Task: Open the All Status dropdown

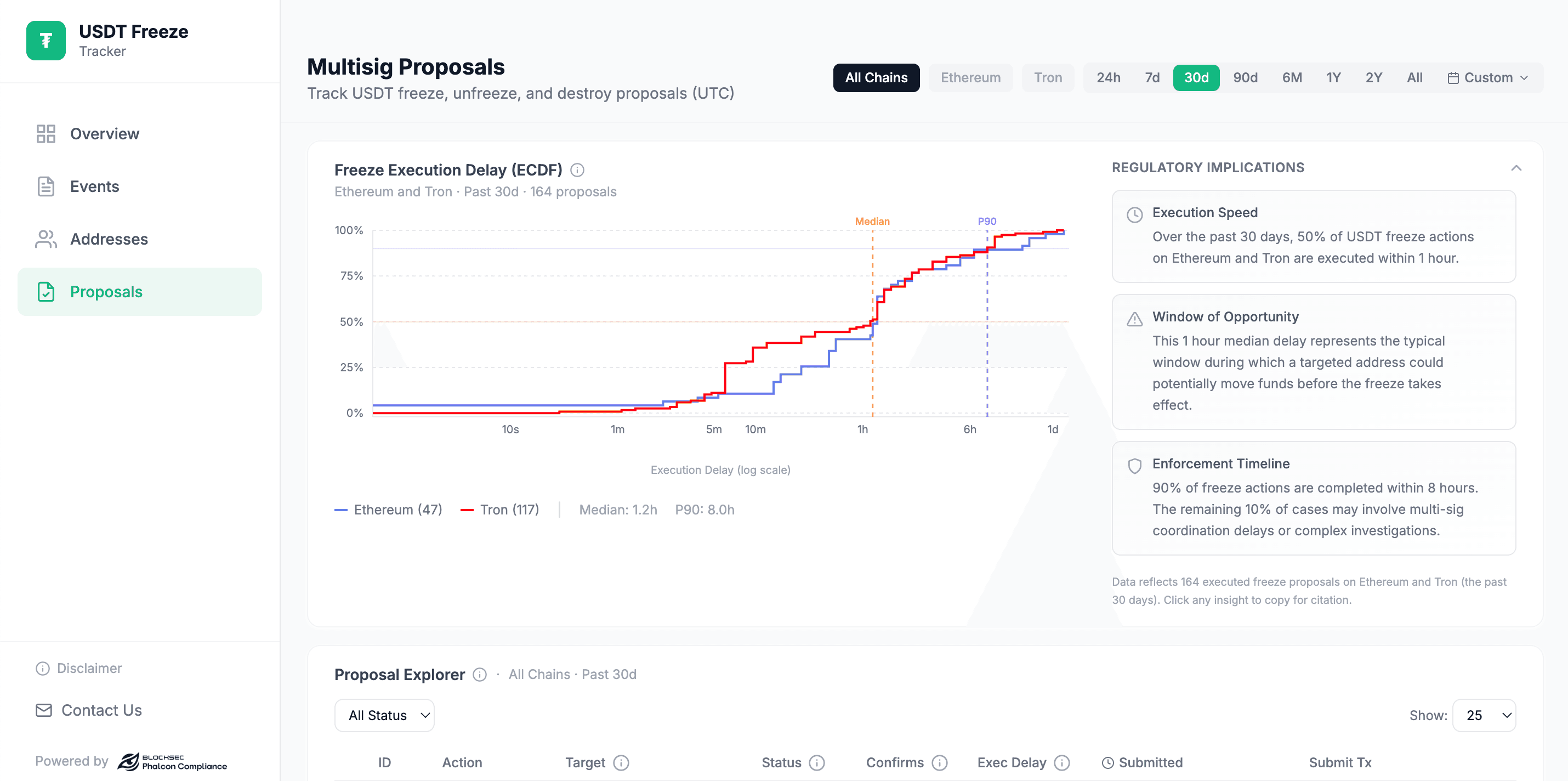Action: point(384,715)
